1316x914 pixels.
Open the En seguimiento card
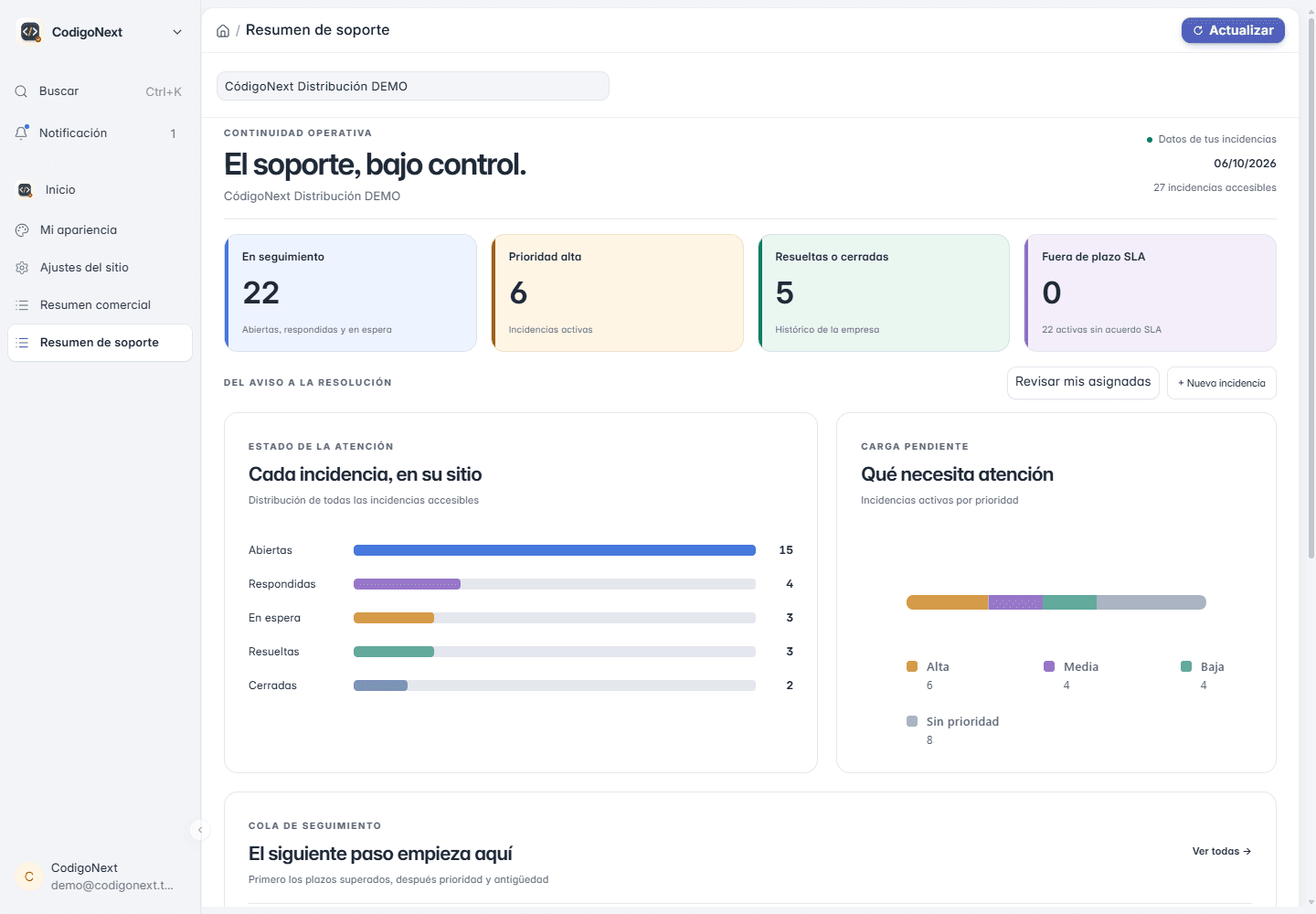(x=351, y=292)
